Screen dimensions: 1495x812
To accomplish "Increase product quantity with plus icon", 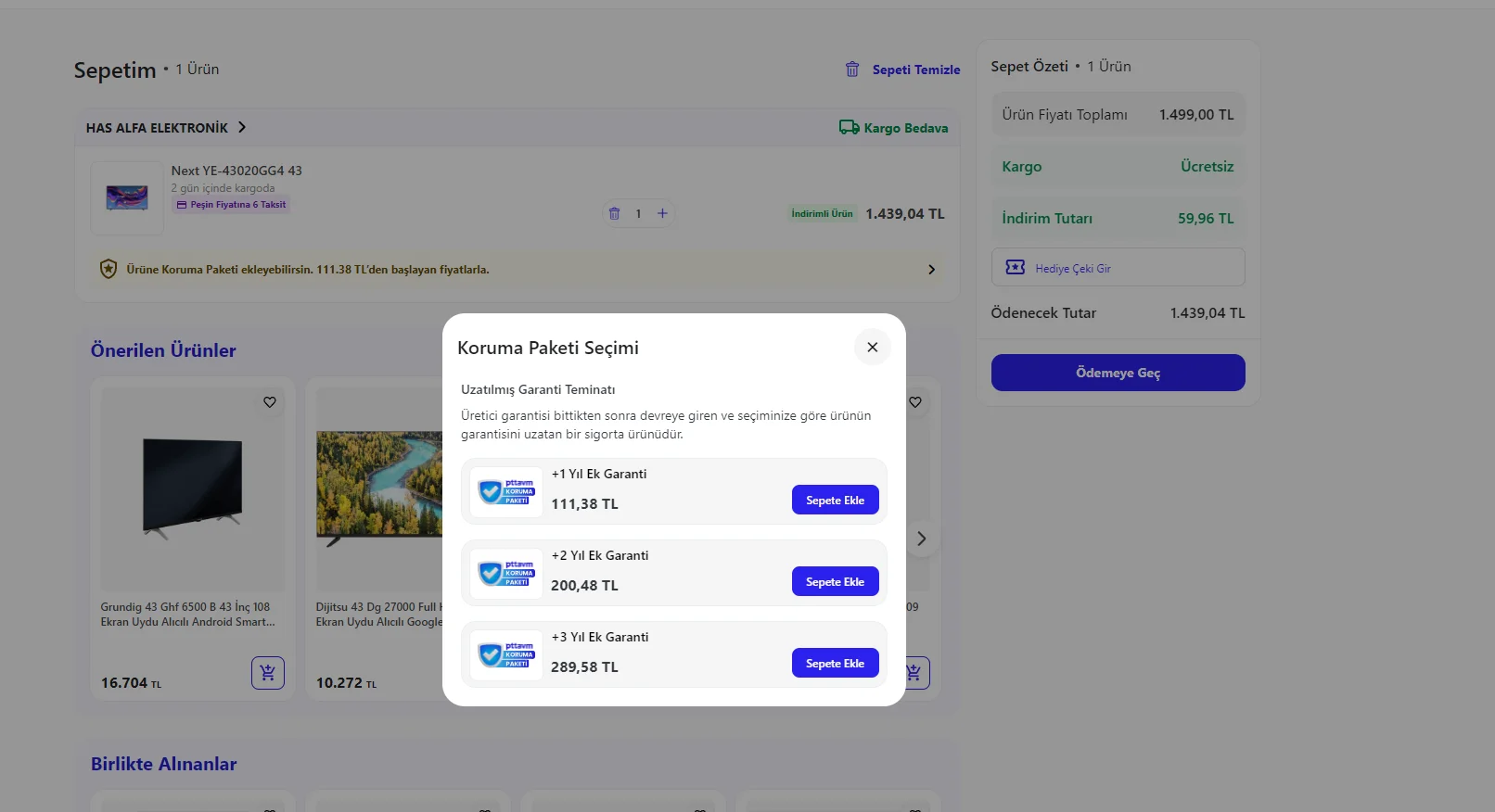I will coord(662,214).
